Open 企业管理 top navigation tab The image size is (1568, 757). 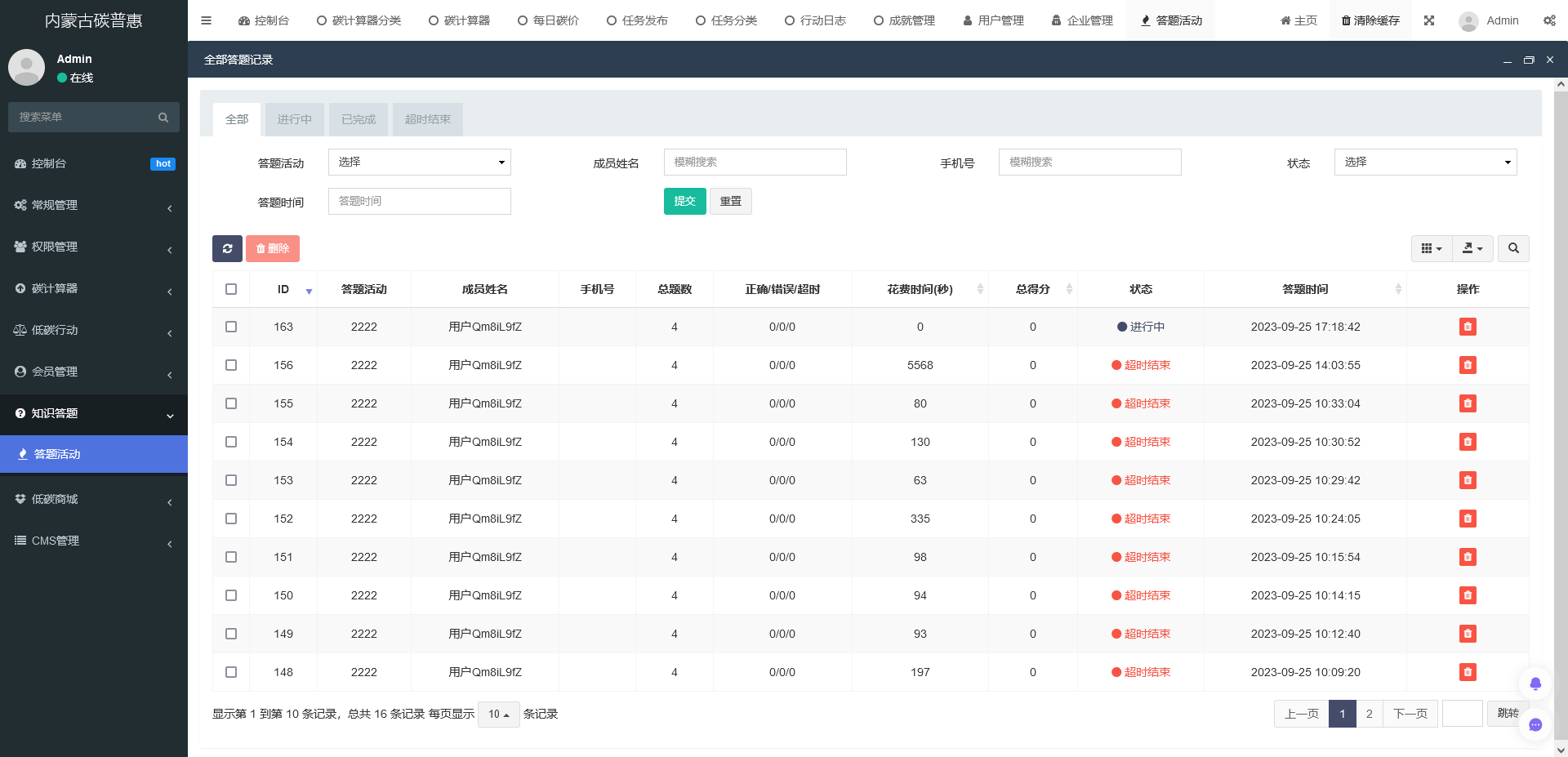(x=1082, y=20)
